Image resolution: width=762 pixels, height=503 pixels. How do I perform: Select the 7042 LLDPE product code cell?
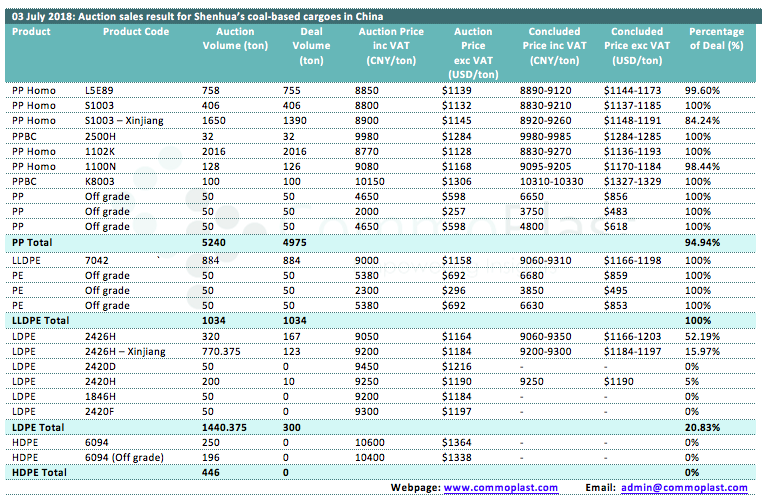97,259
